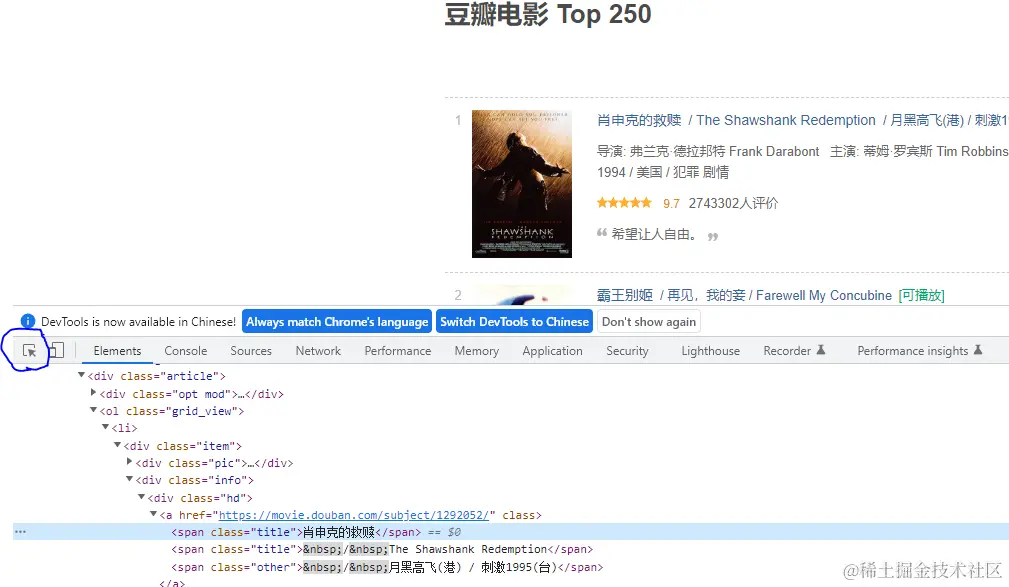1009x587 pixels.
Task: Click rank number 1 beside Shawshank poster
Action: (458, 120)
